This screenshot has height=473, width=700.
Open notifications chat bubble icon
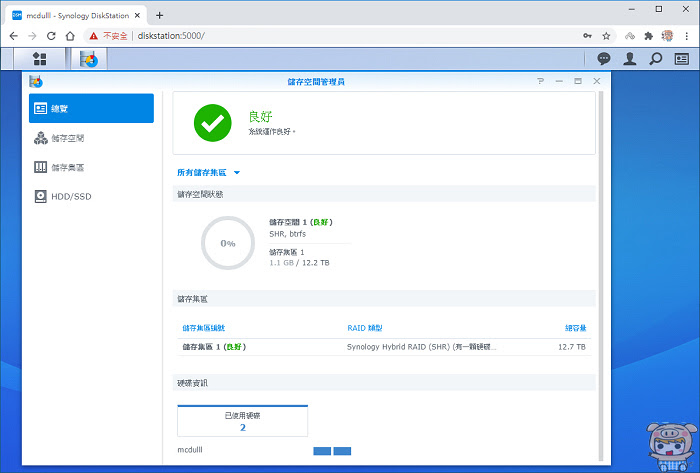coord(604,58)
